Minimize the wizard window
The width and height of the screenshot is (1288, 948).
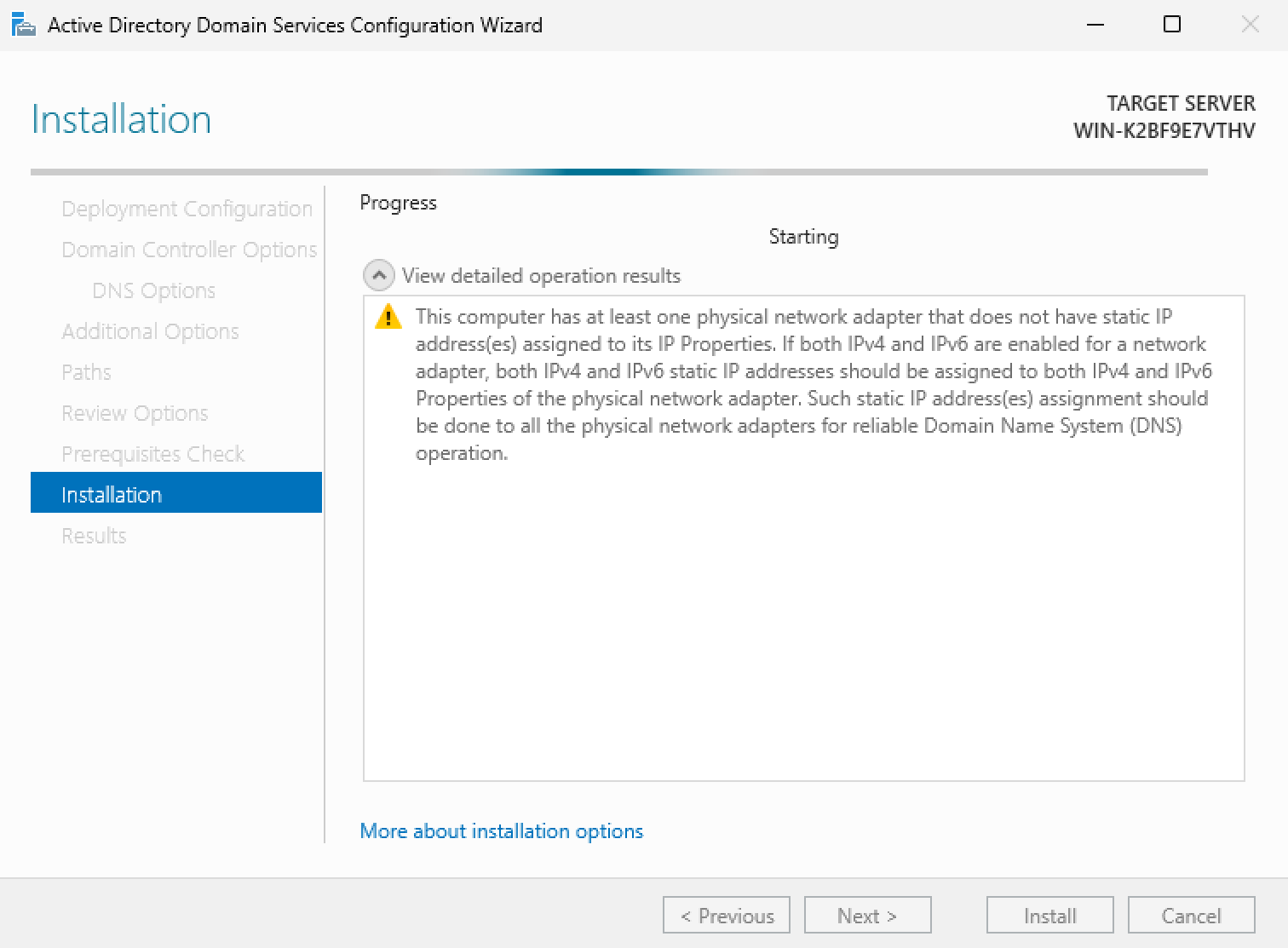pyautogui.click(x=1095, y=25)
